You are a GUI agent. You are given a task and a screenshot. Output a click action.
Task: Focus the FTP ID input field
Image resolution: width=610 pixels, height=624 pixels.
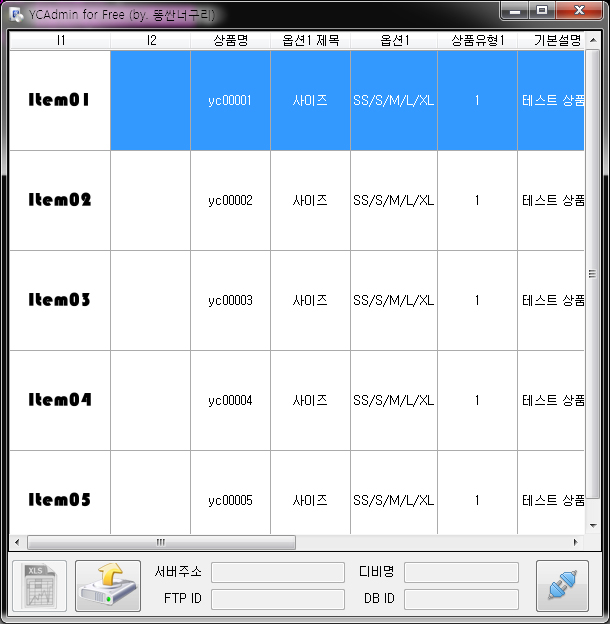[x=278, y=599]
